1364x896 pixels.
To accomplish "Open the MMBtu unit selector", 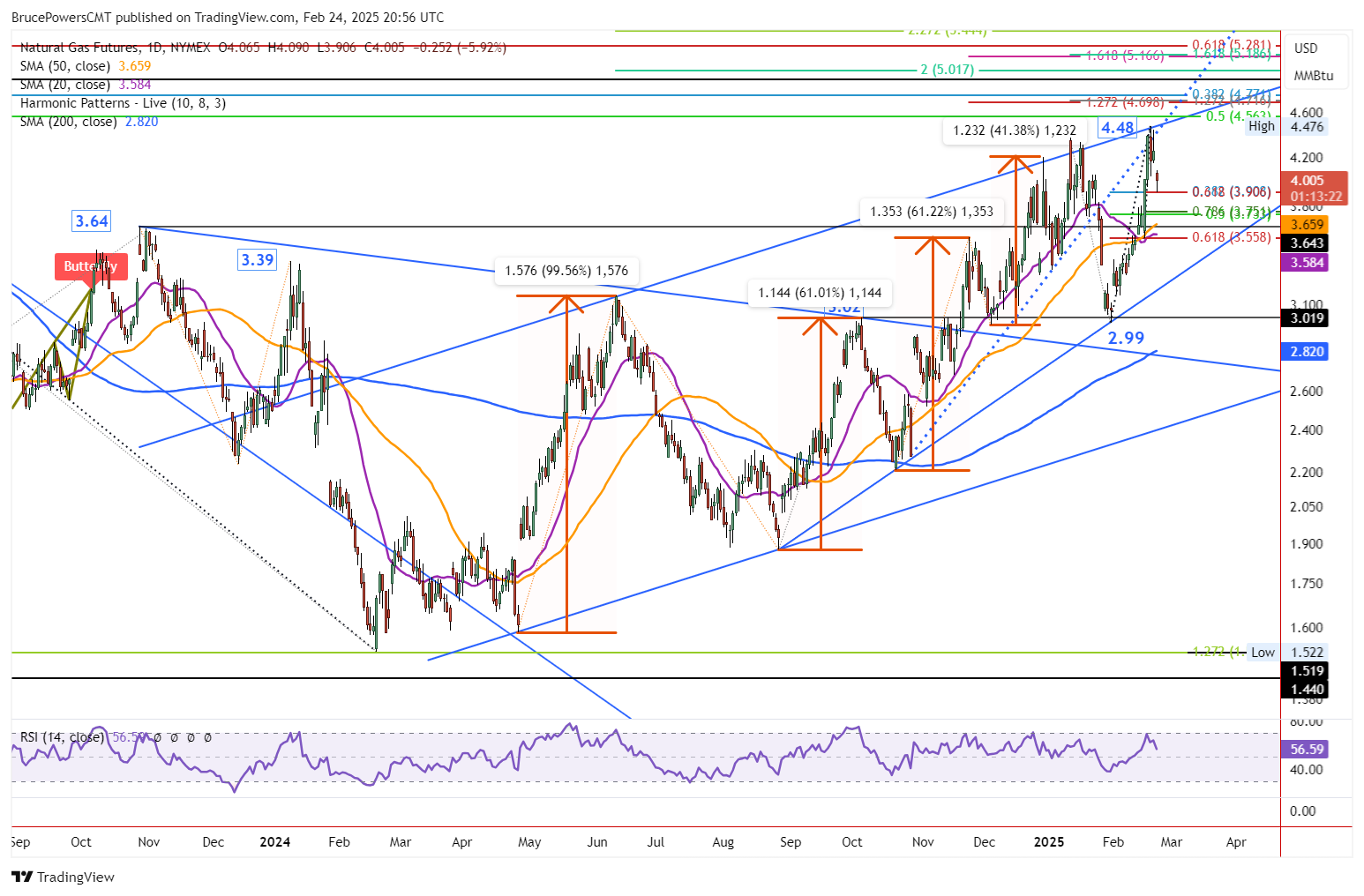I will [x=1314, y=76].
